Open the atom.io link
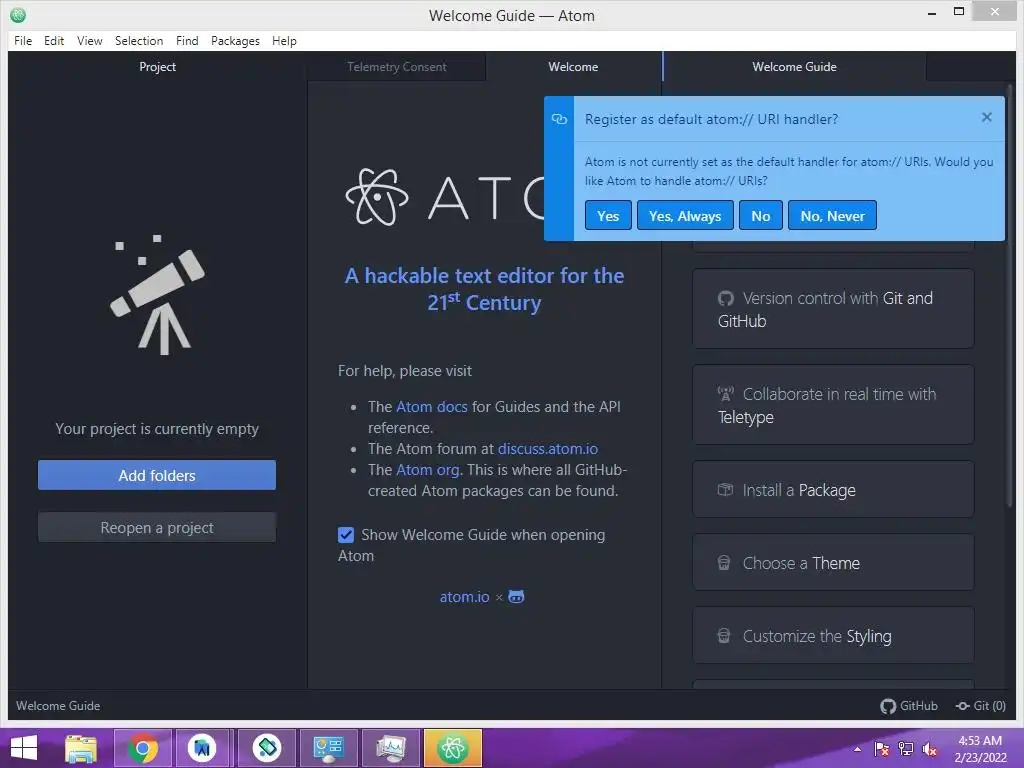Image resolution: width=1024 pixels, height=768 pixels. [x=464, y=597]
